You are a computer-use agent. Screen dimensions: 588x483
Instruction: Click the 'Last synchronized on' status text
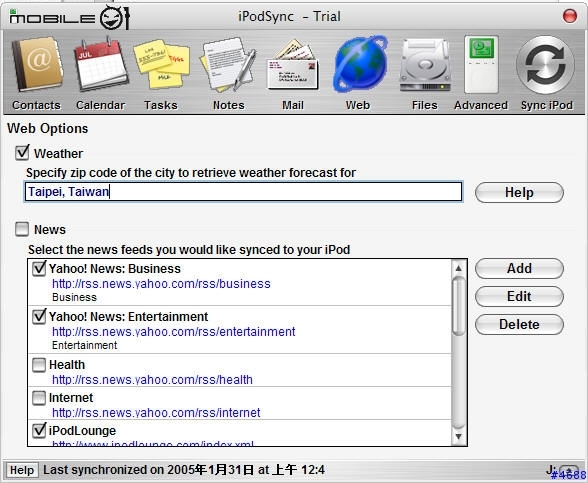tap(184, 470)
